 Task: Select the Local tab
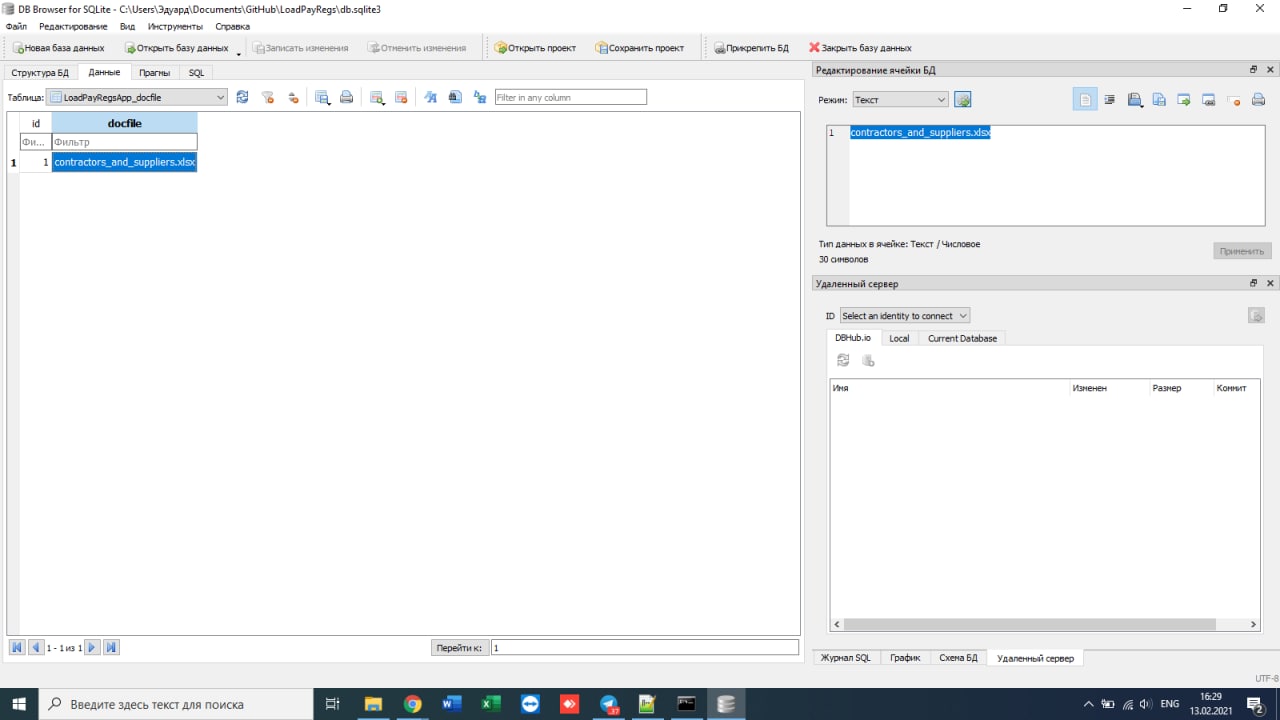pos(899,338)
